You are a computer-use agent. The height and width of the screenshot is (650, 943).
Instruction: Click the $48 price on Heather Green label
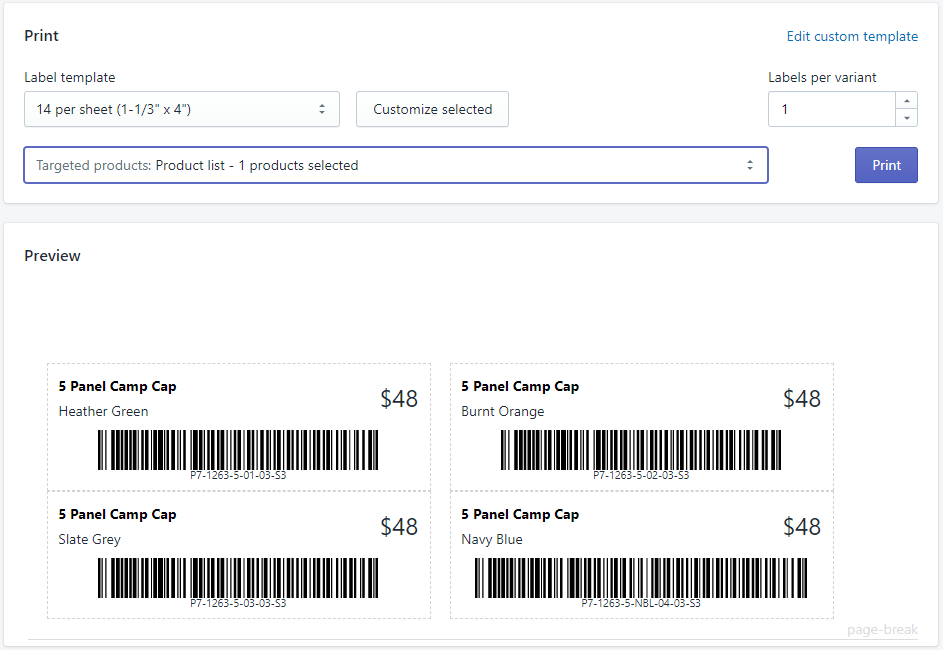click(399, 399)
